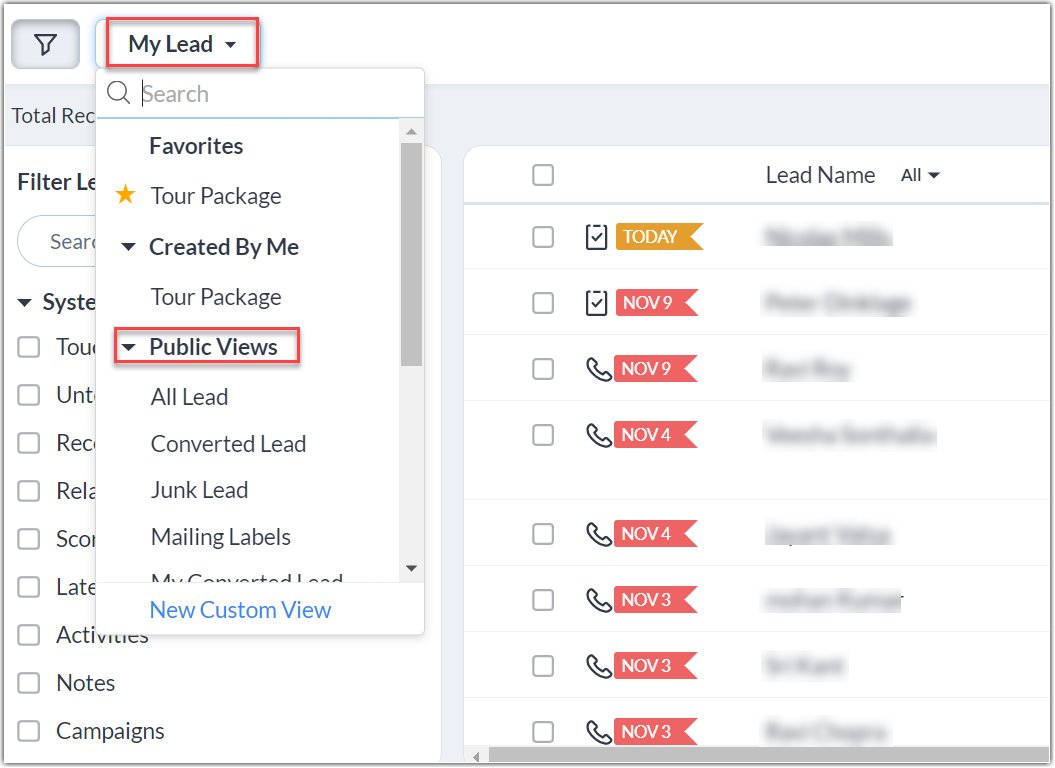Click the task icon beside TODAY flag

(x=596, y=237)
